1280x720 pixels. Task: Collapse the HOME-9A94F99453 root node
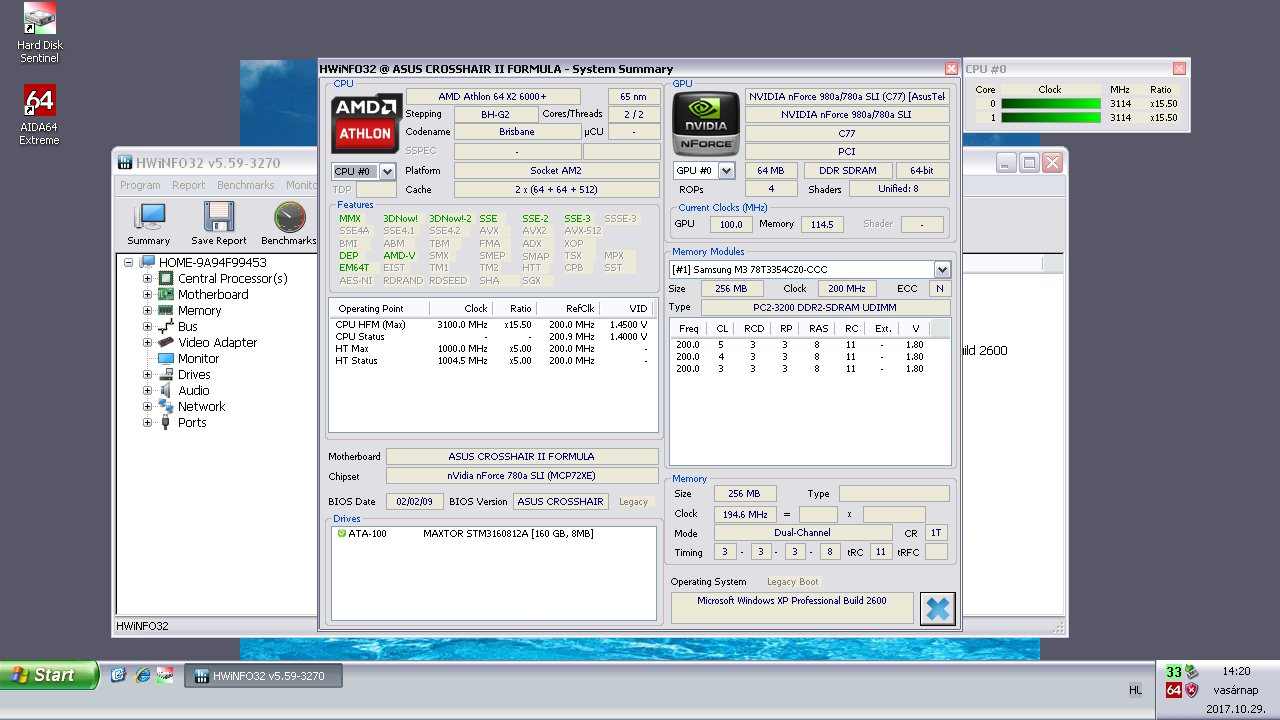pos(129,262)
